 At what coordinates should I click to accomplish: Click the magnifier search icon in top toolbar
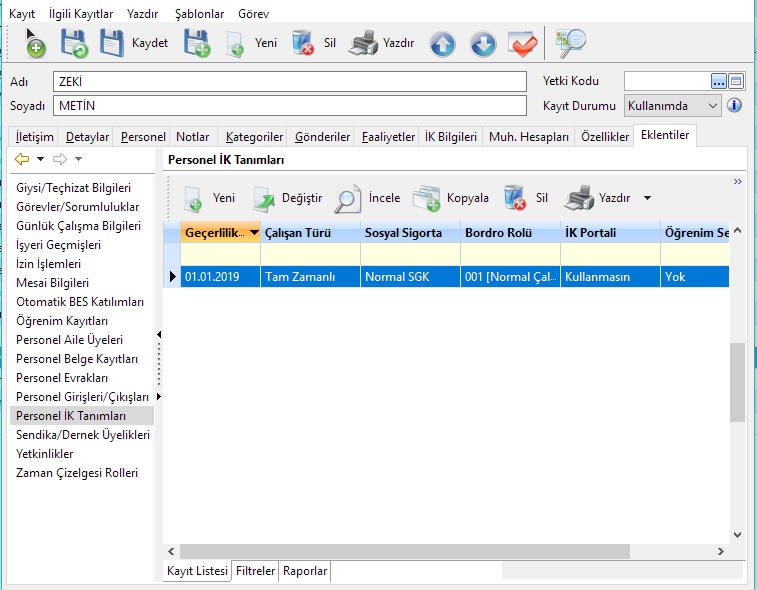click(x=571, y=43)
